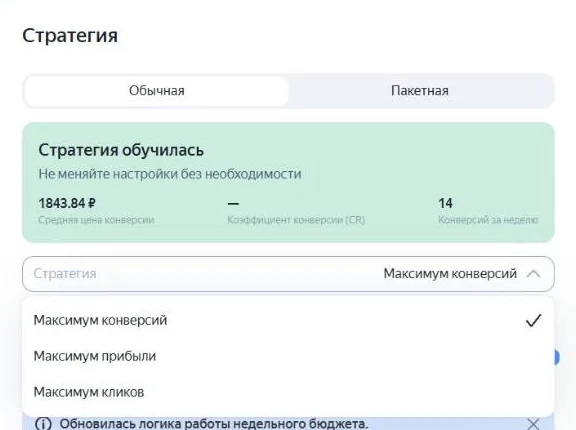Click the checkmark next to Максимум конверсий
Screen dimensions: 576x430
click(x=533, y=320)
